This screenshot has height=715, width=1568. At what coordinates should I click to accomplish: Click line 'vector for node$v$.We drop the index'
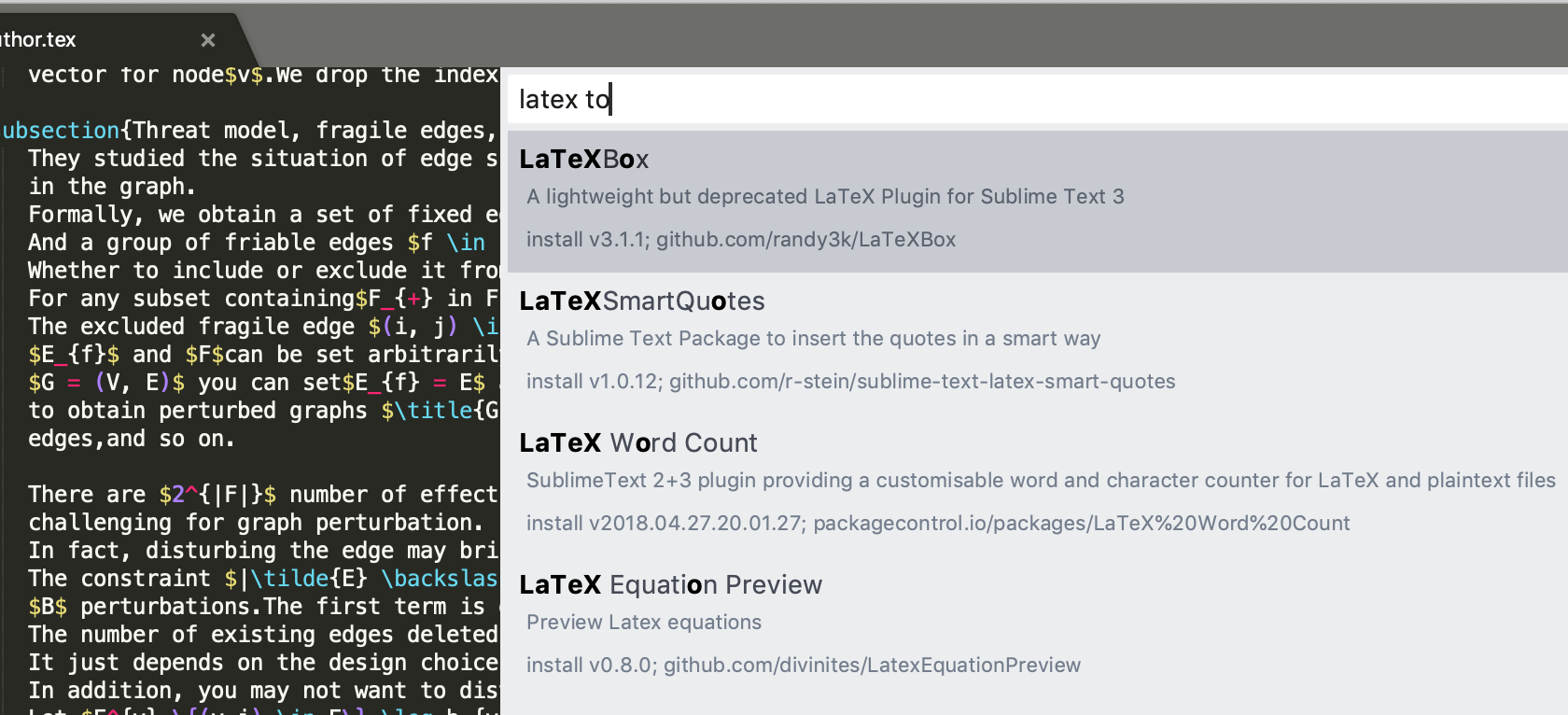[x=263, y=75]
